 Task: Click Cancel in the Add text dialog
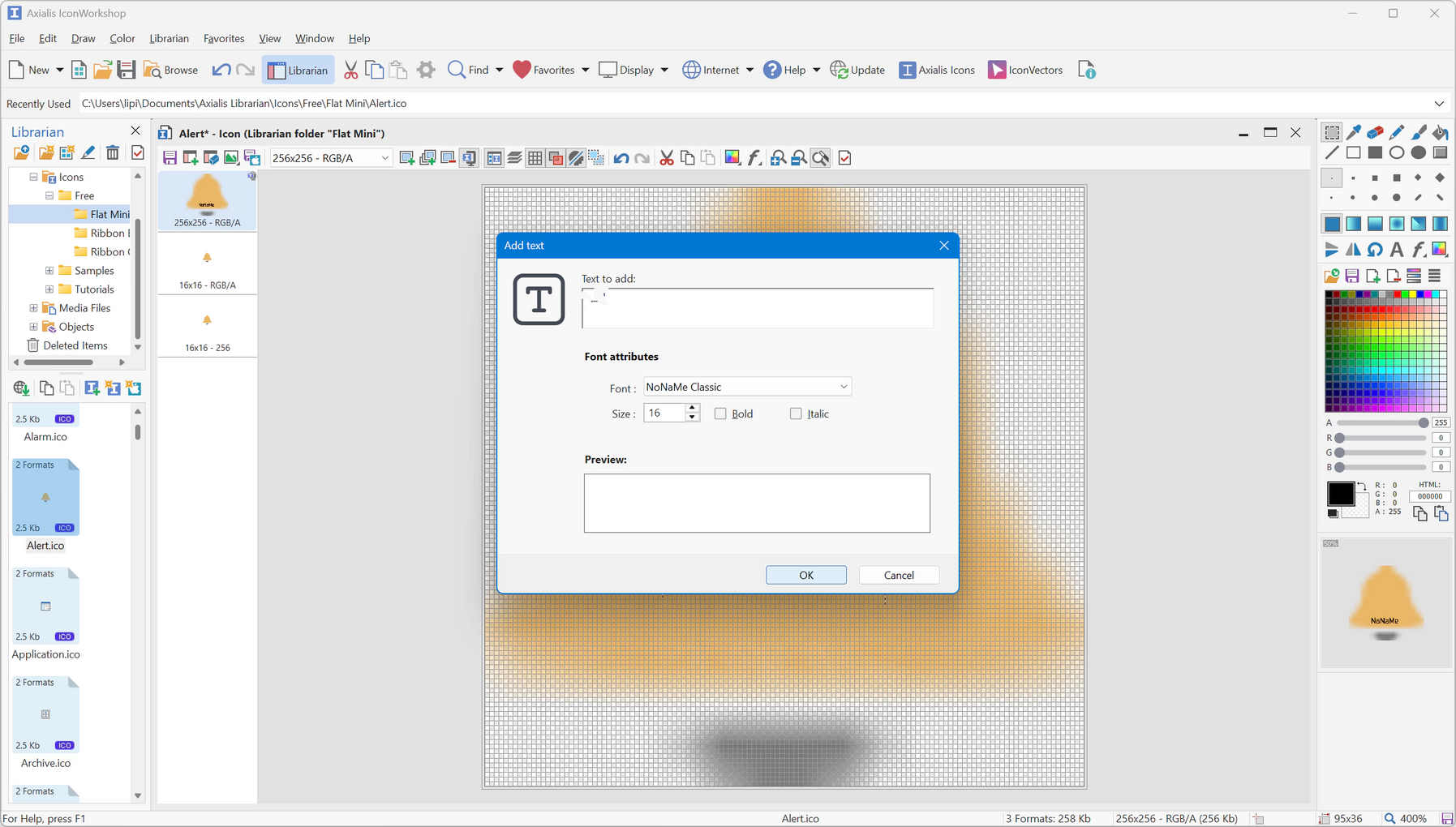point(899,575)
